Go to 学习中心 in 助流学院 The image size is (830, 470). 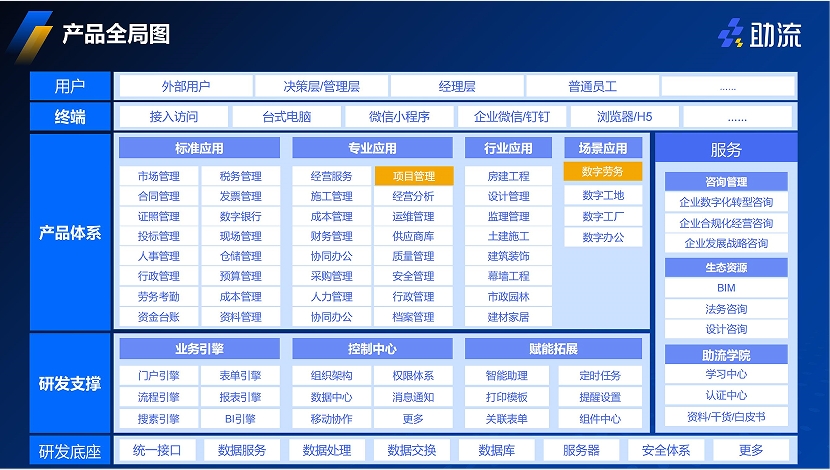(x=726, y=375)
